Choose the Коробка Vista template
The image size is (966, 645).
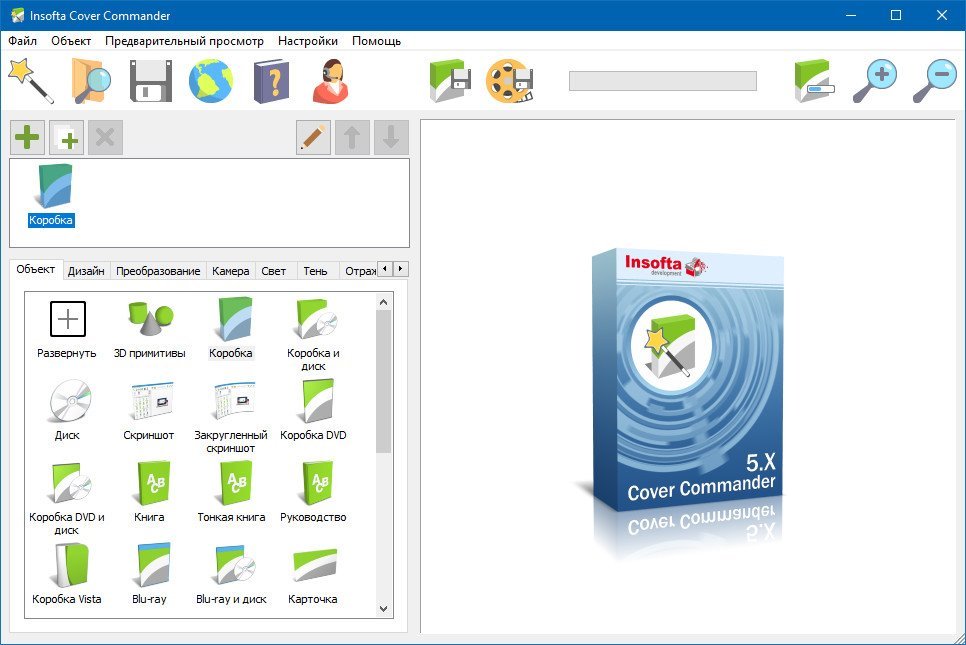(67, 574)
